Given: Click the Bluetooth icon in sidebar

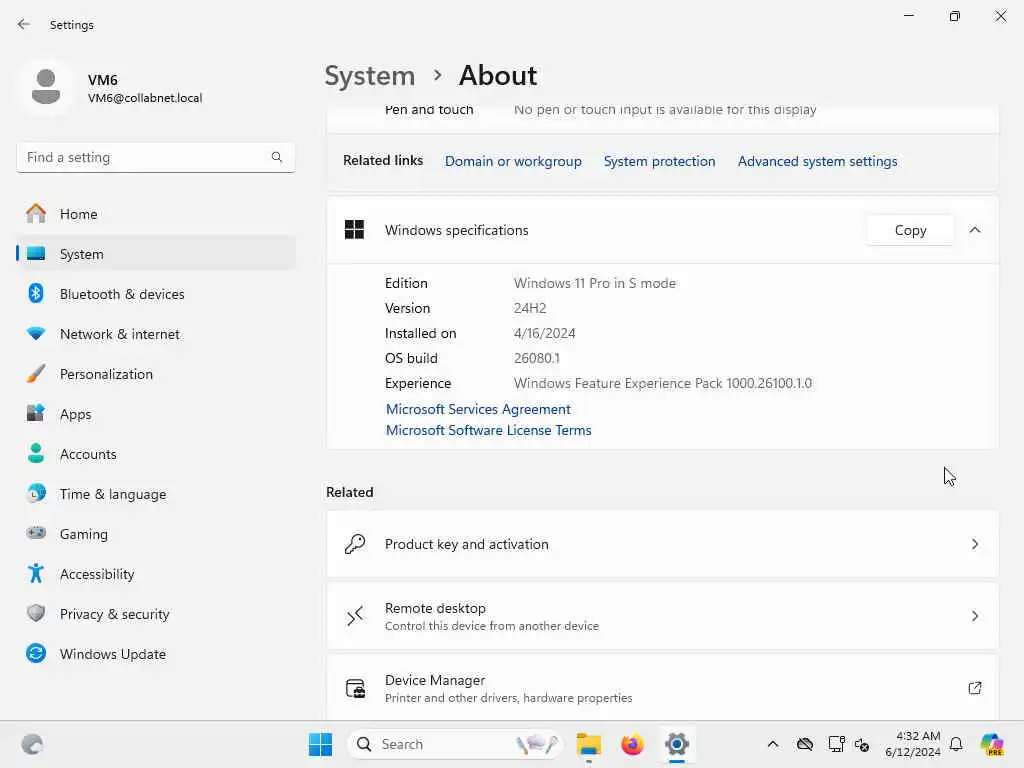Looking at the screenshot, I should [x=36, y=293].
